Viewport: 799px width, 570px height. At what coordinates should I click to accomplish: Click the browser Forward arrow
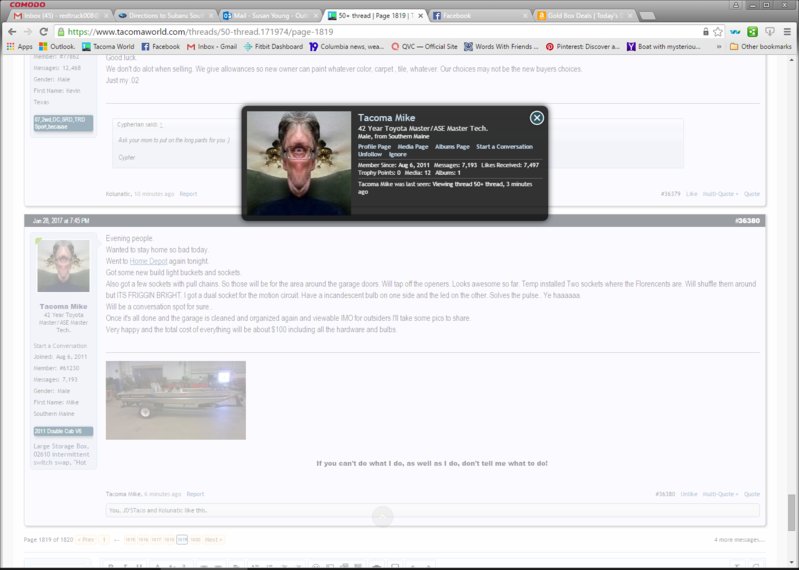(x=28, y=32)
